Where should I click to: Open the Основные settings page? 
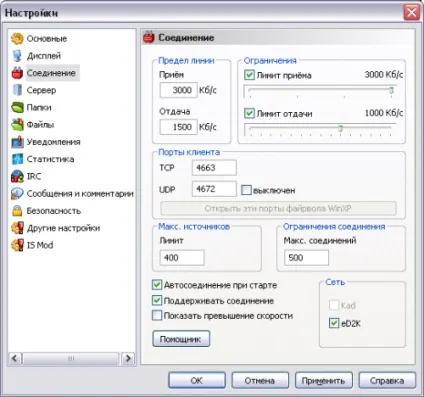tap(47, 39)
